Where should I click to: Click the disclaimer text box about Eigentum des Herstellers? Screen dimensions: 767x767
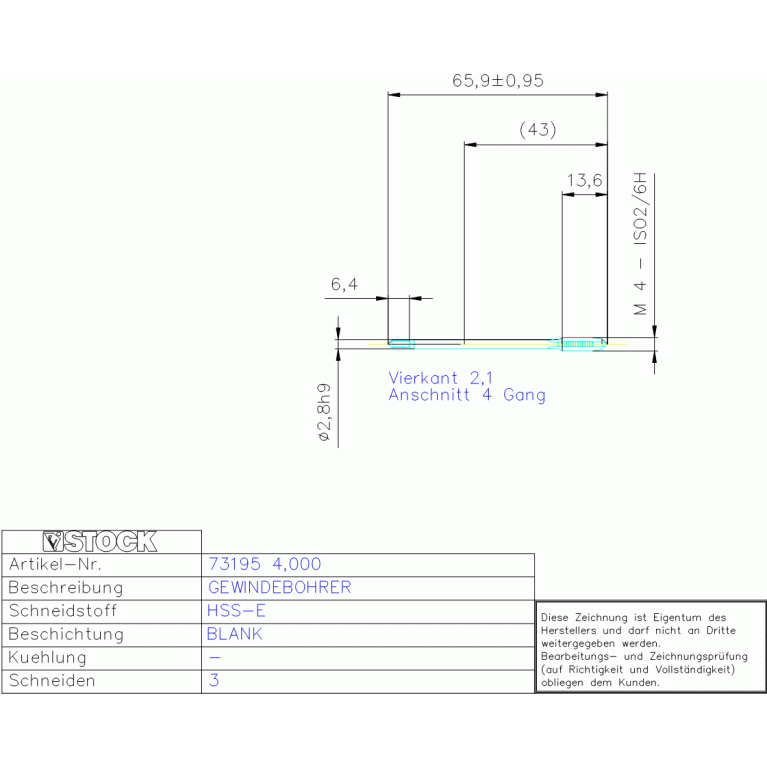pyautogui.click(x=651, y=647)
